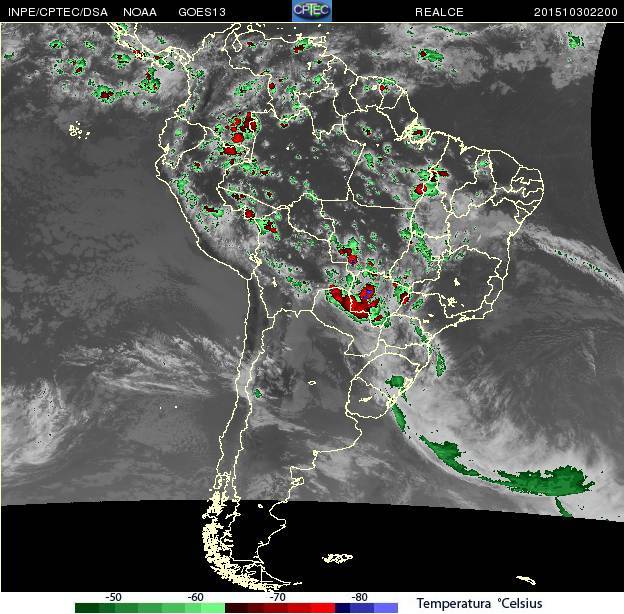
Task: Click the 201510302200 timestamp
Action: [x=575, y=12]
